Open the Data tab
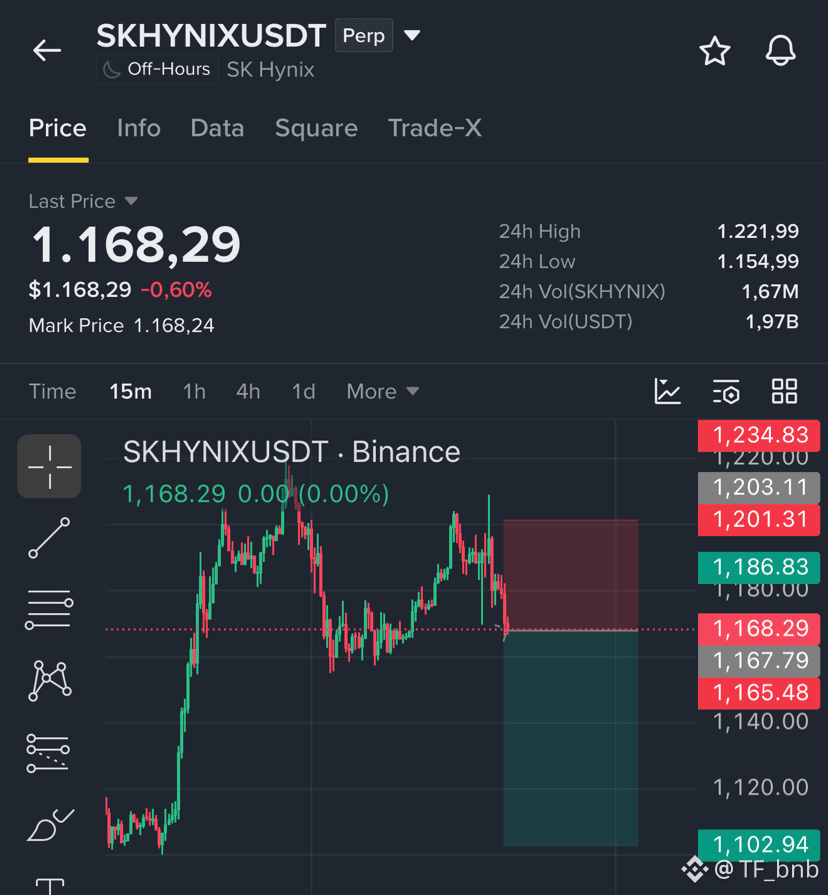 (217, 128)
